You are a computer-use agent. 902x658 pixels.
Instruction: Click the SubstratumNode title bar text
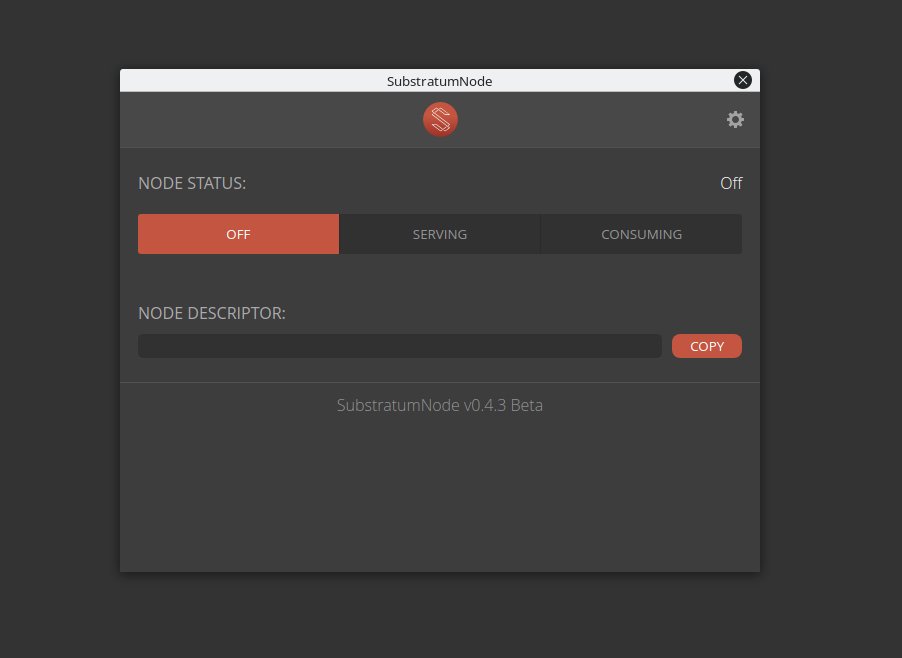tap(439, 81)
